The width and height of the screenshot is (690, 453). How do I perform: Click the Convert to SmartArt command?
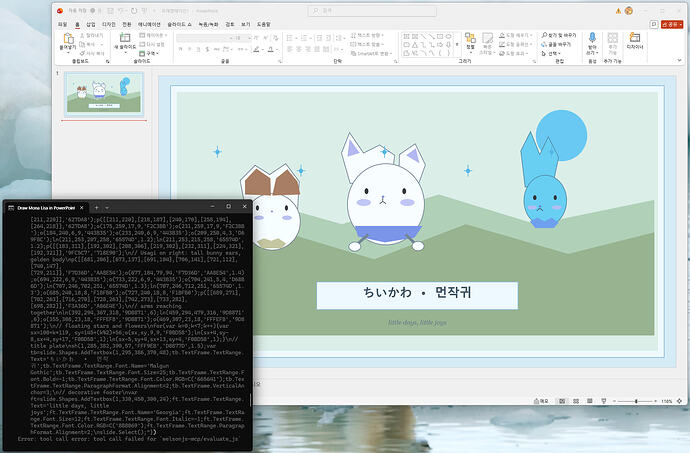(x=370, y=53)
